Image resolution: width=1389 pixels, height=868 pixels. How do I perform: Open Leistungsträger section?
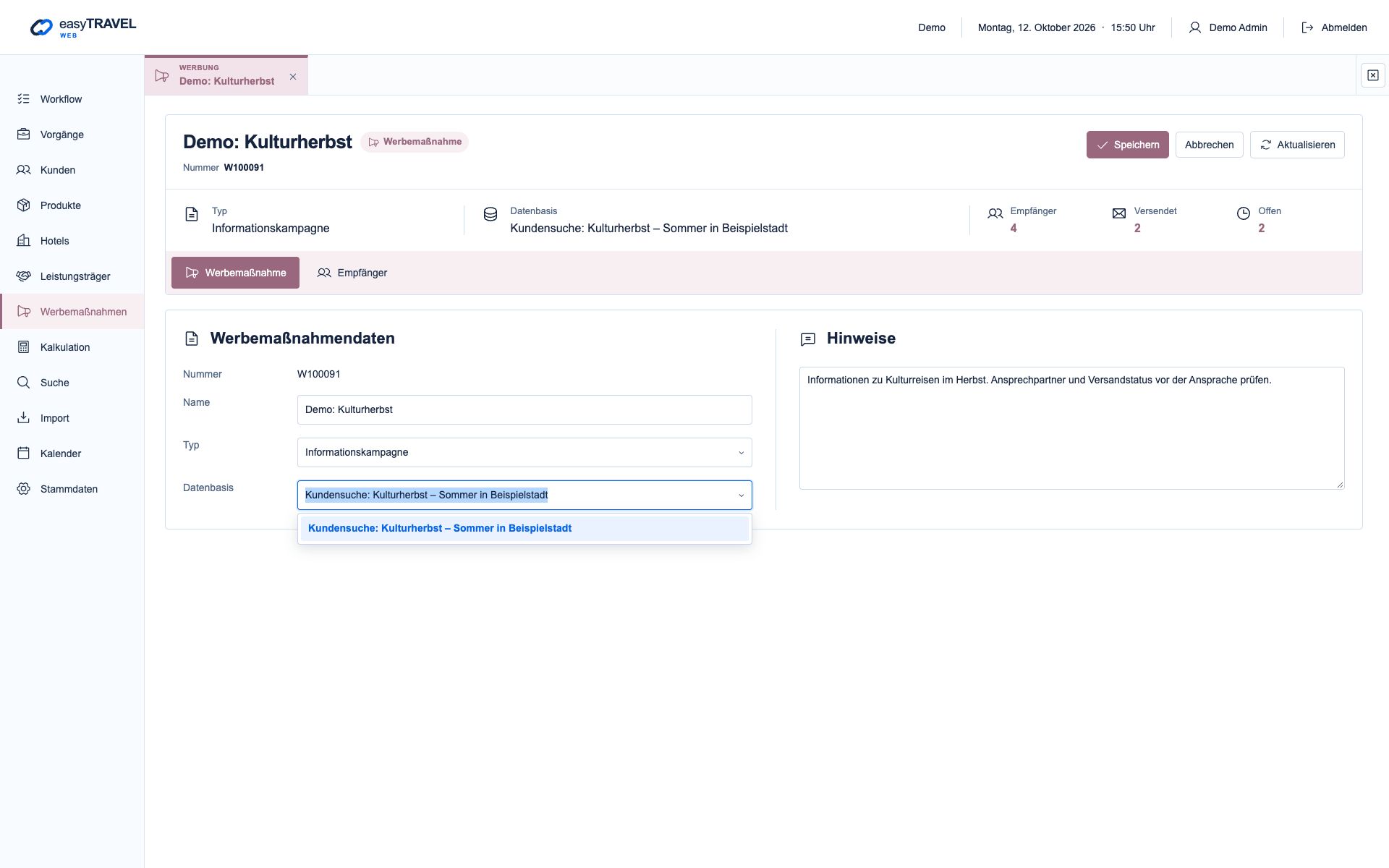pyautogui.click(x=72, y=276)
